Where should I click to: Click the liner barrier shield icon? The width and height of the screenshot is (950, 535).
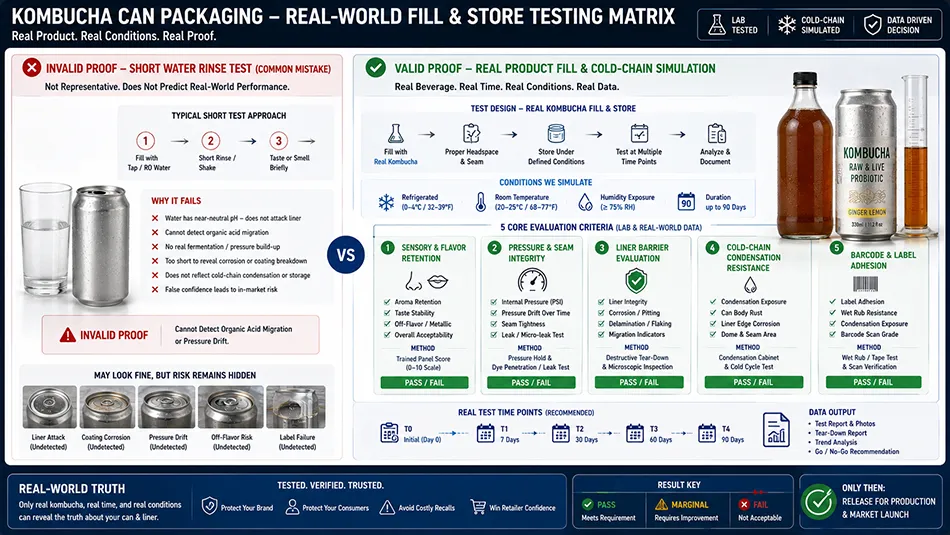coord(636,281)
